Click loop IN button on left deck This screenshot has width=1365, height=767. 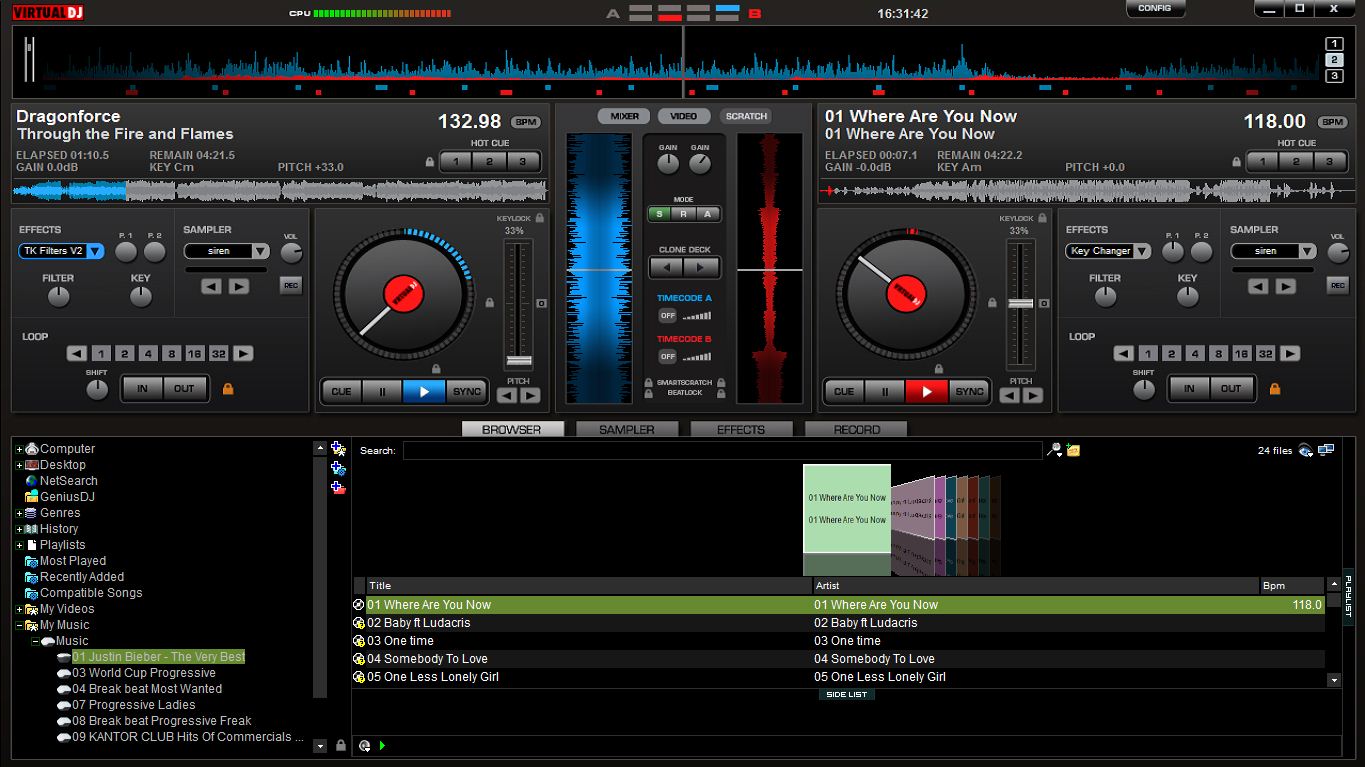tap(142, 389)
